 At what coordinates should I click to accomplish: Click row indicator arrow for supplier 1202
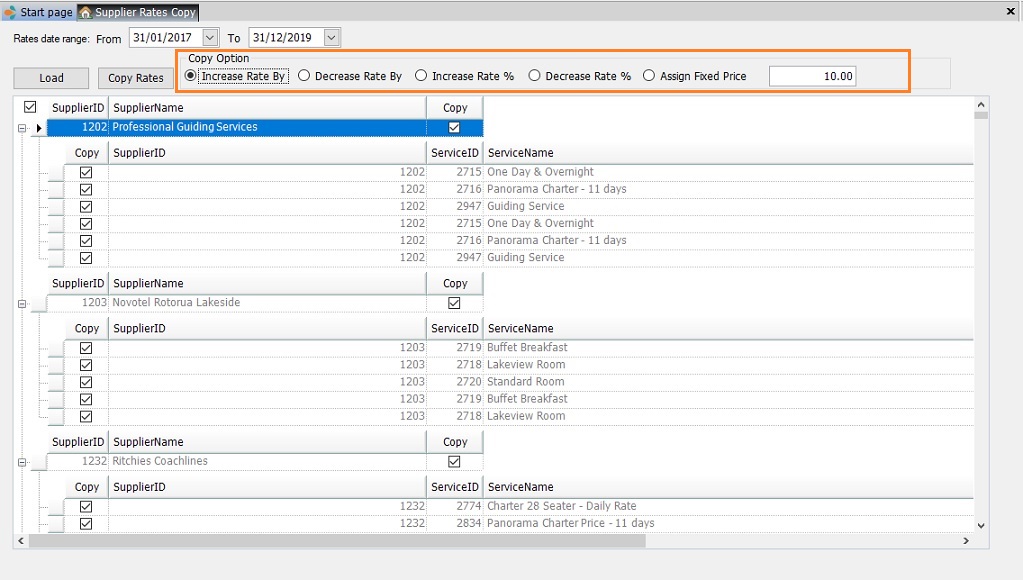pos(39,128)
